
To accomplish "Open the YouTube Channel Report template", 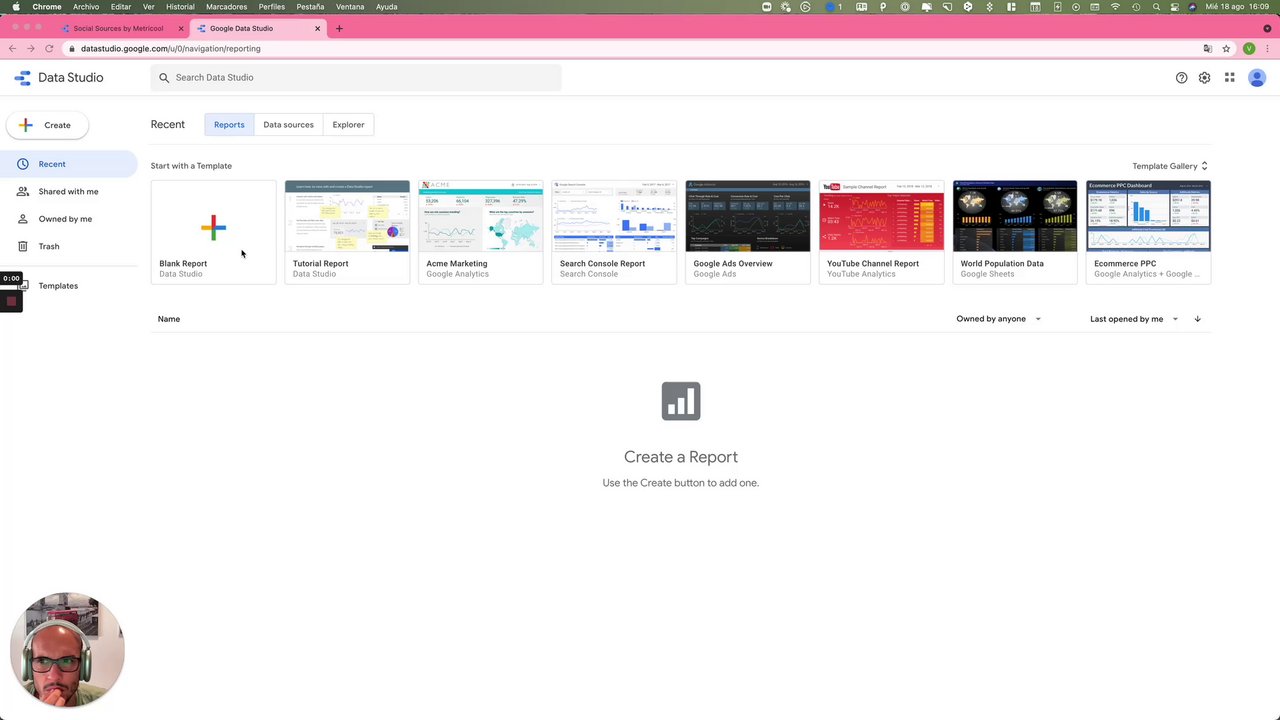I will tap(881, 232).
